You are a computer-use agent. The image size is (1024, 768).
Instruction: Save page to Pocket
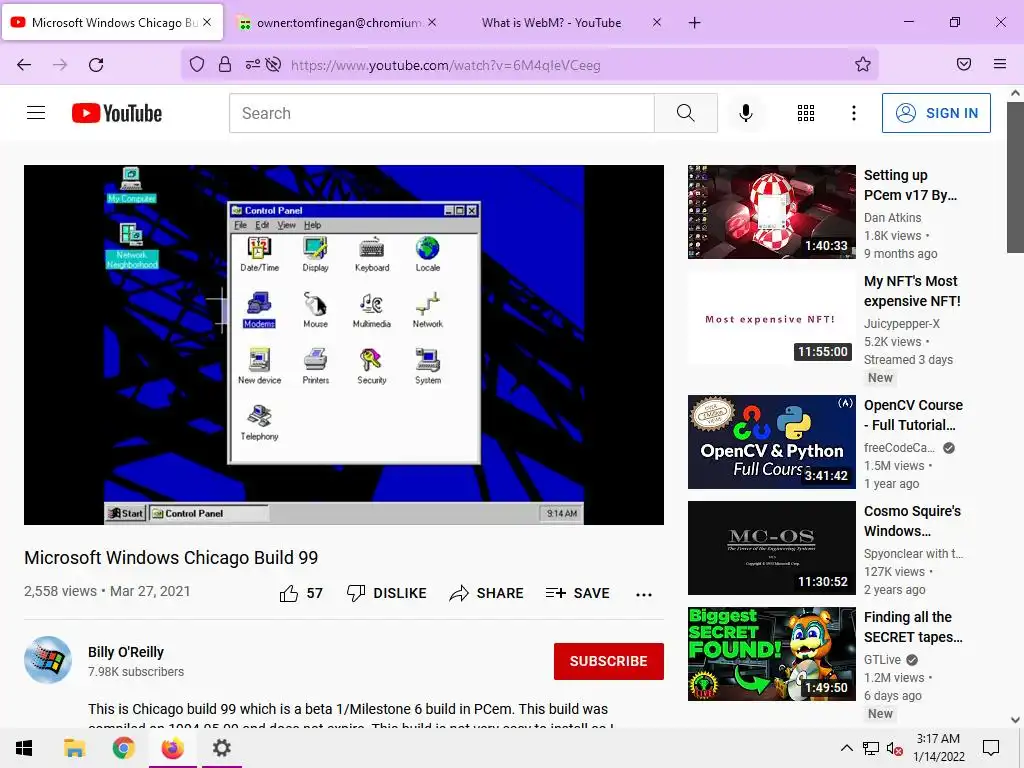[964, 64]
